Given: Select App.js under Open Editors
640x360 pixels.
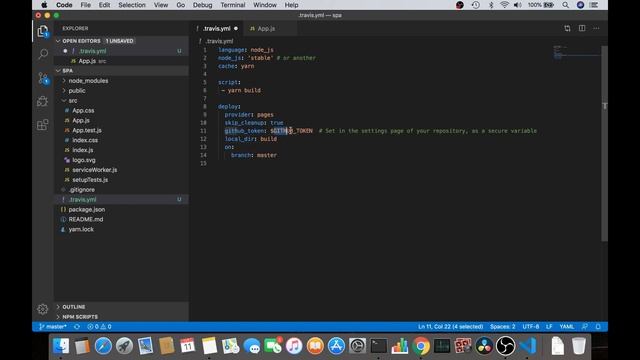Looking at the screenshot, I should pyautogui.click(x=122, y=61).
